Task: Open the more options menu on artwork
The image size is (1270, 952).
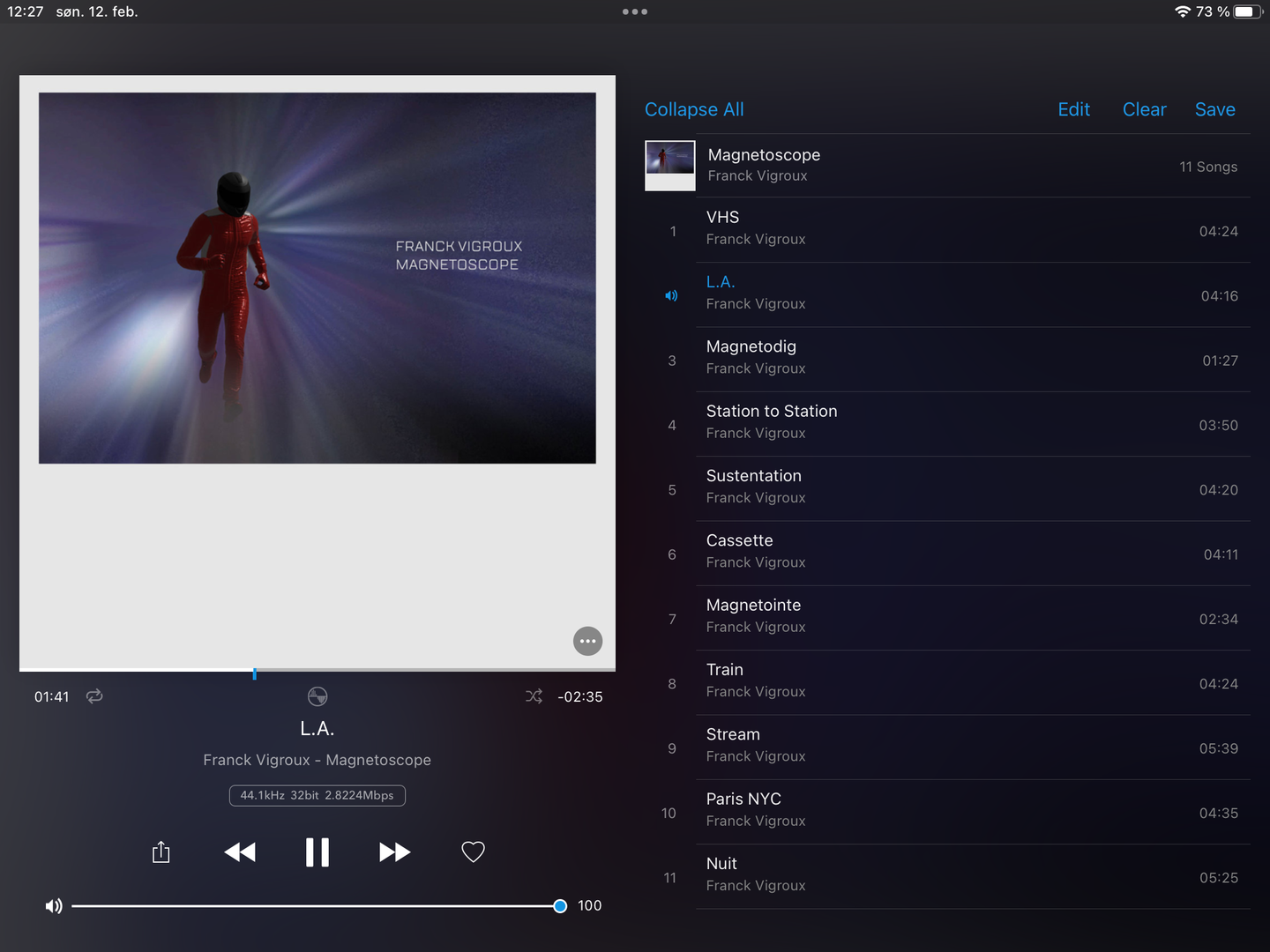Action: click(x=588, y=641)
